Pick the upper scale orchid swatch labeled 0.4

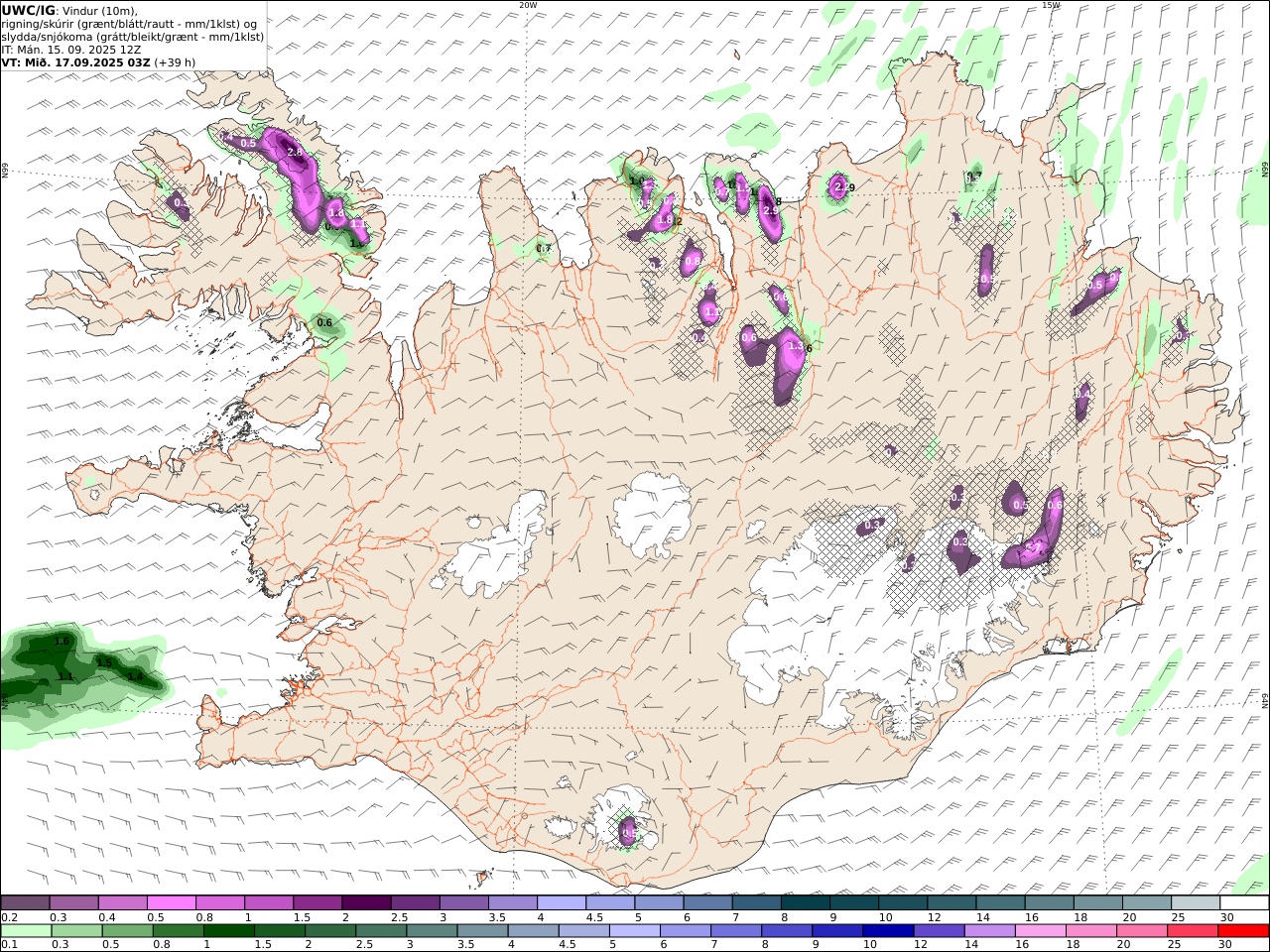click(x=122, y=903)
